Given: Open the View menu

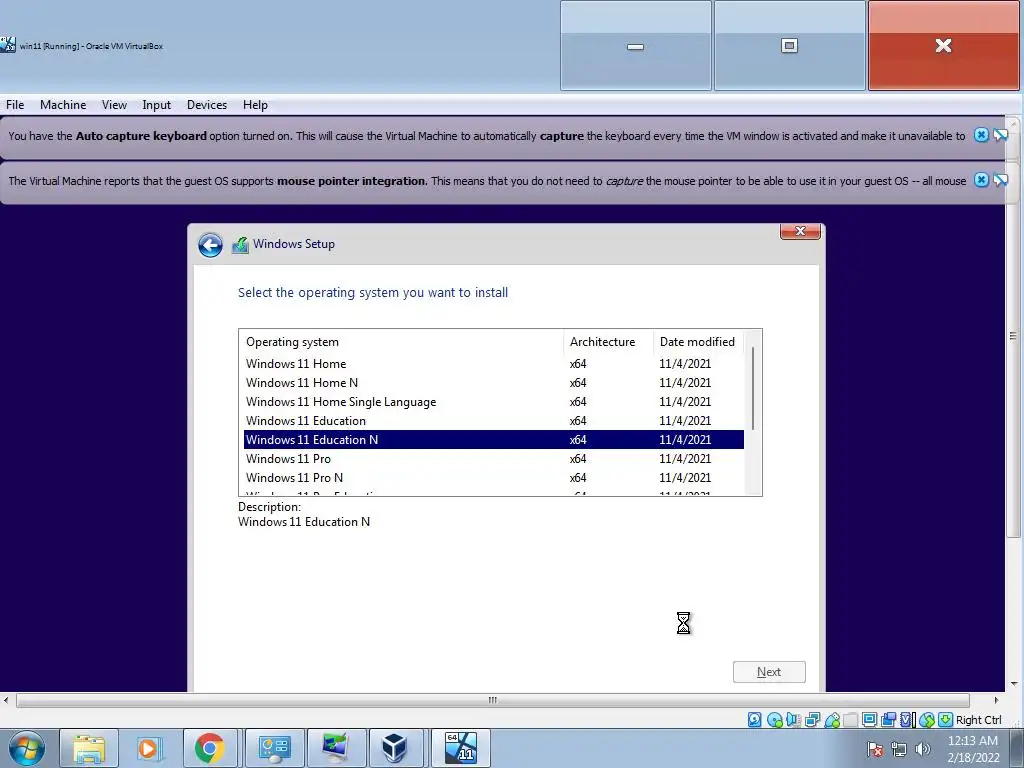Looking at the screenshot, I should 114,104.
